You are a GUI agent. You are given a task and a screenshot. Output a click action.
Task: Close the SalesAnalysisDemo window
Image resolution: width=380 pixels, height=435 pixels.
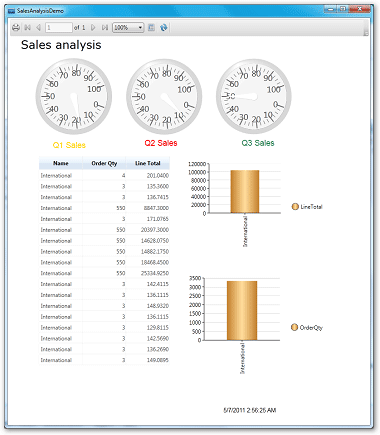click(359, 9)
